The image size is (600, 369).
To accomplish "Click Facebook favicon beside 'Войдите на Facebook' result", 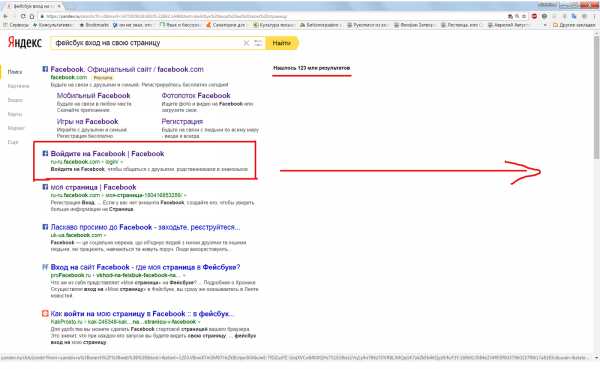I will point(45,153).
